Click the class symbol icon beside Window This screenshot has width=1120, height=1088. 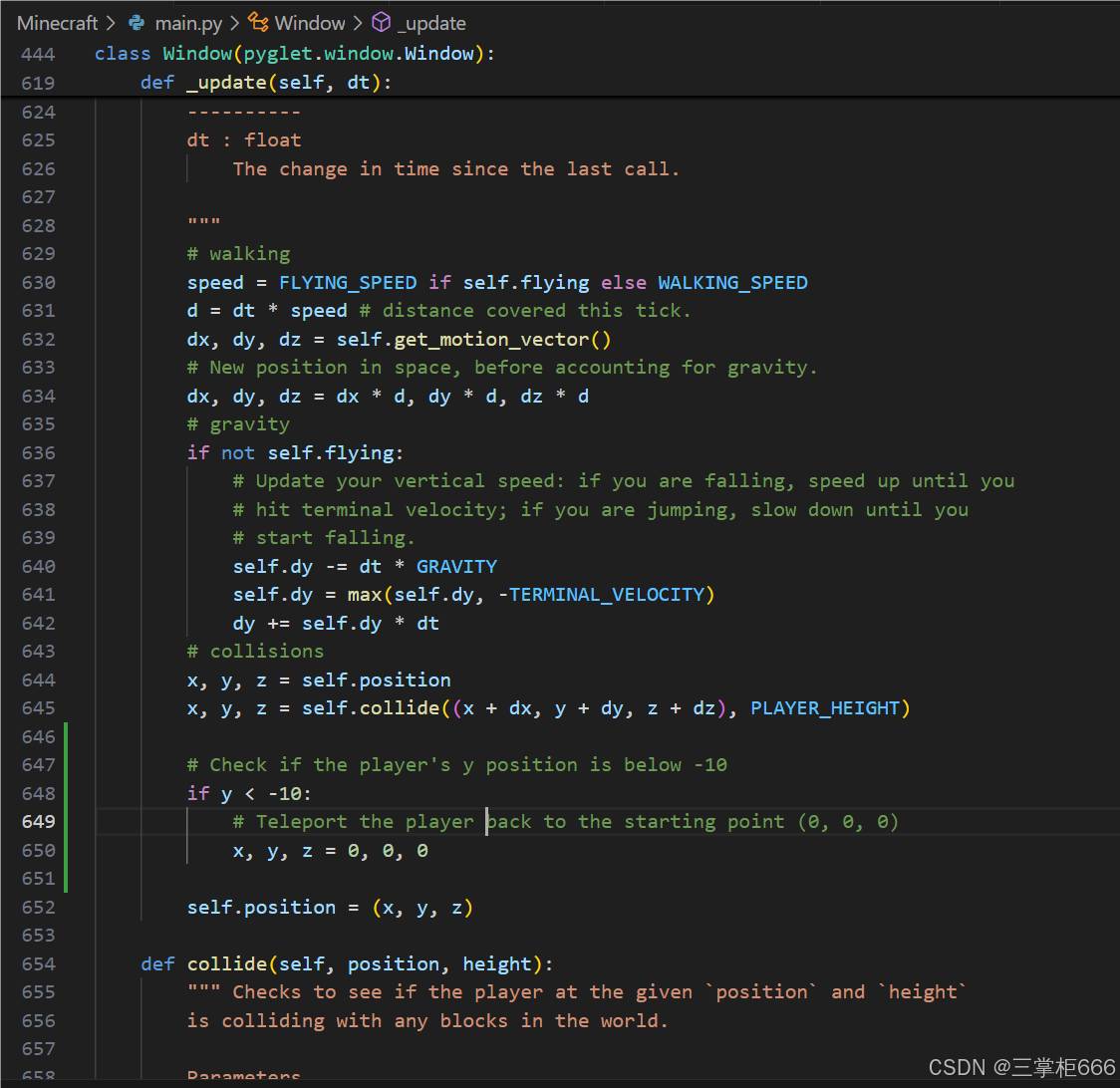coord(258,23)
